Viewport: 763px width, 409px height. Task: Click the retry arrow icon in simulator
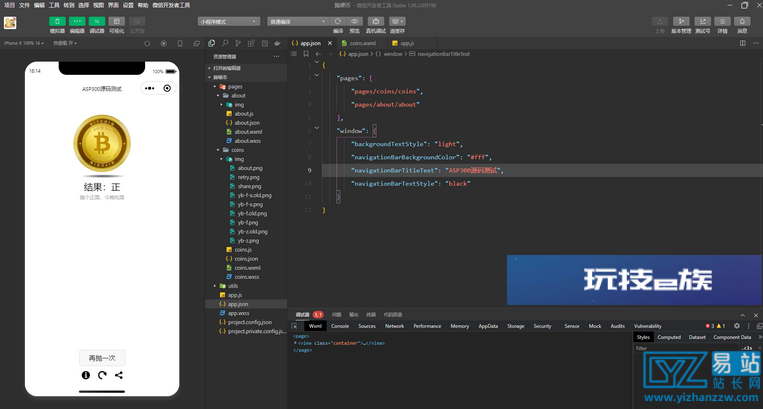pyautogui.click(x=102, y=375)
